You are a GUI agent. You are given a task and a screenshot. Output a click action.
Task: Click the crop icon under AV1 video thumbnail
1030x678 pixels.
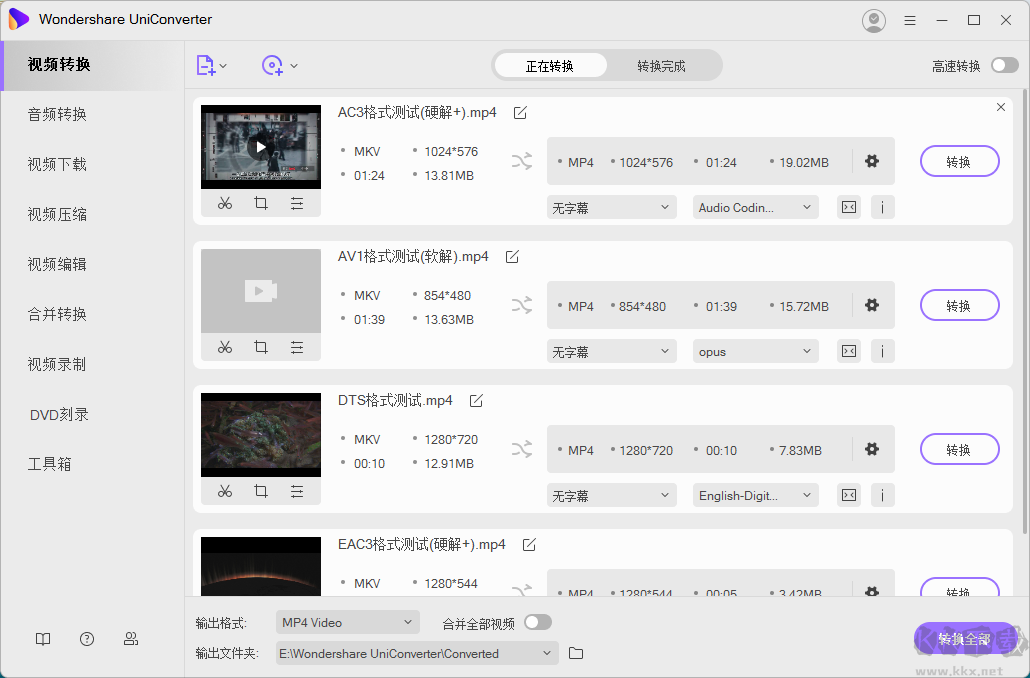click(x=261, y=347)
